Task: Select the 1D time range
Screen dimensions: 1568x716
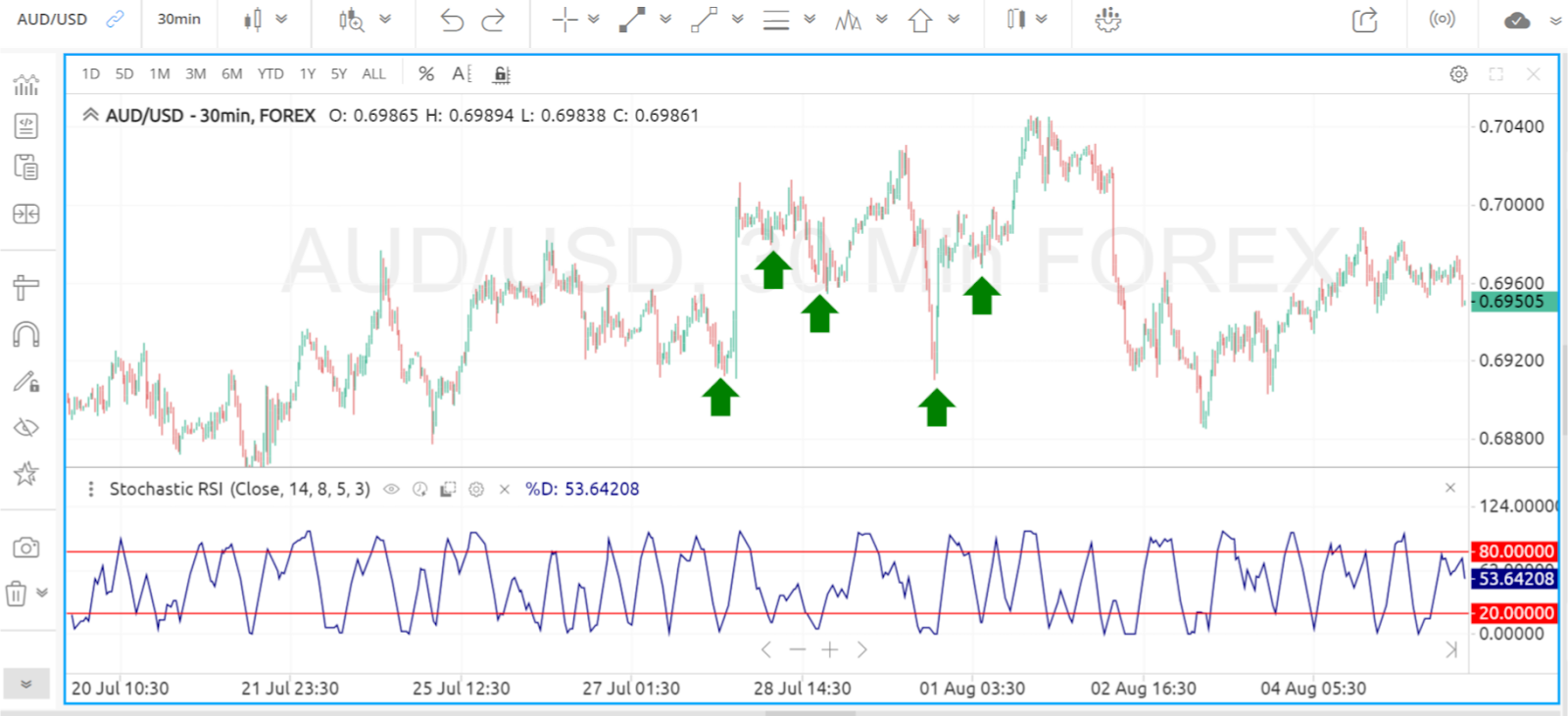Action: pos(91,74)
